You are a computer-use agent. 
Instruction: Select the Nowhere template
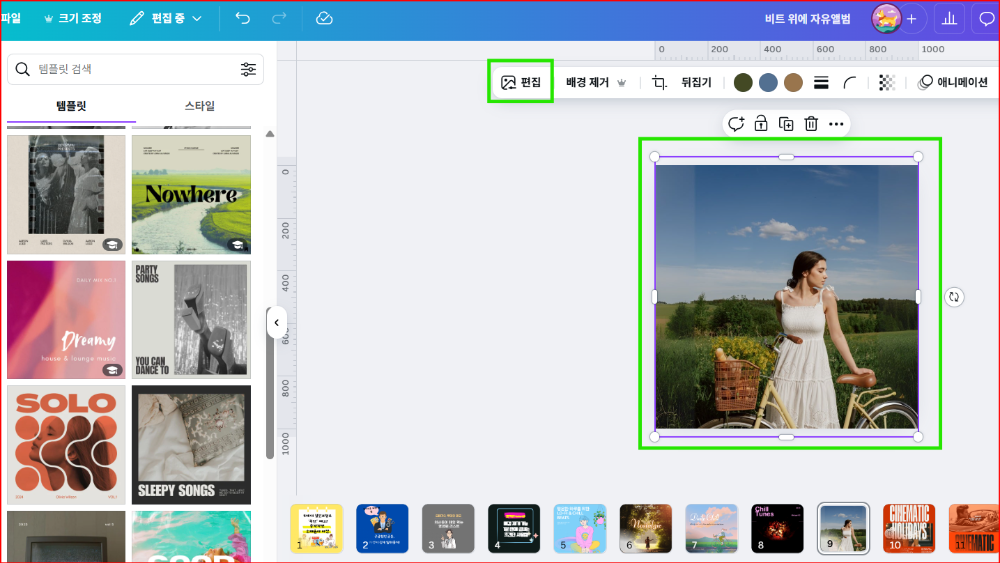tap(191, 194)
